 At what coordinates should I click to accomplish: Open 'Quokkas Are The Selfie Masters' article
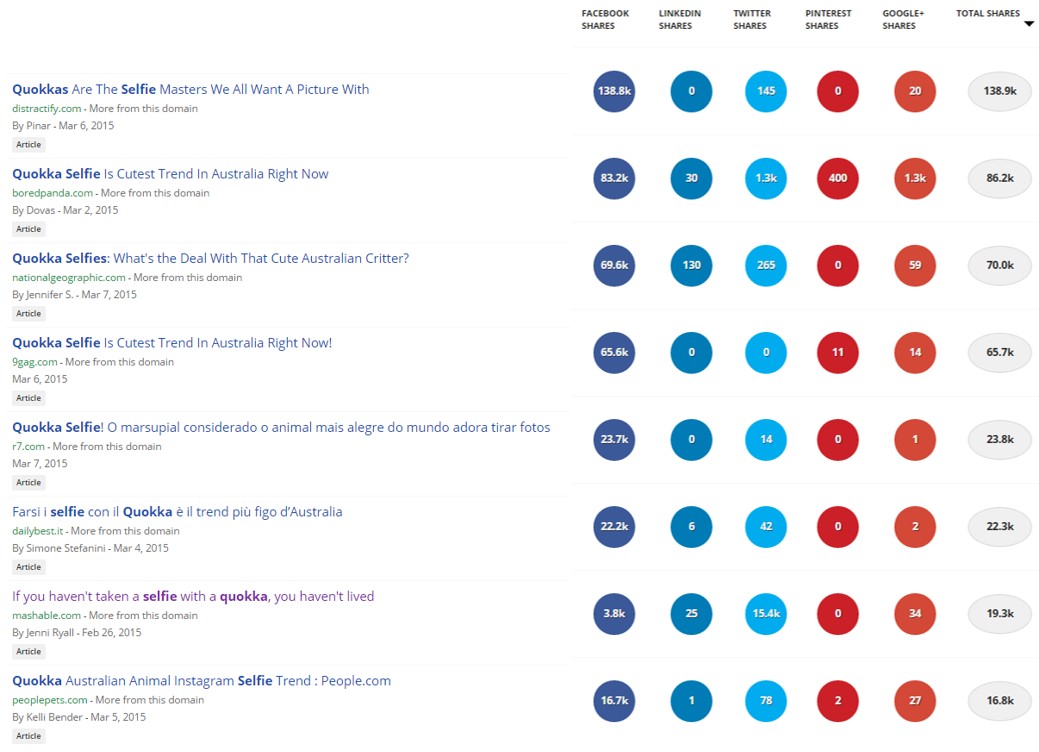pyautogui.click(x=190, y=89)
